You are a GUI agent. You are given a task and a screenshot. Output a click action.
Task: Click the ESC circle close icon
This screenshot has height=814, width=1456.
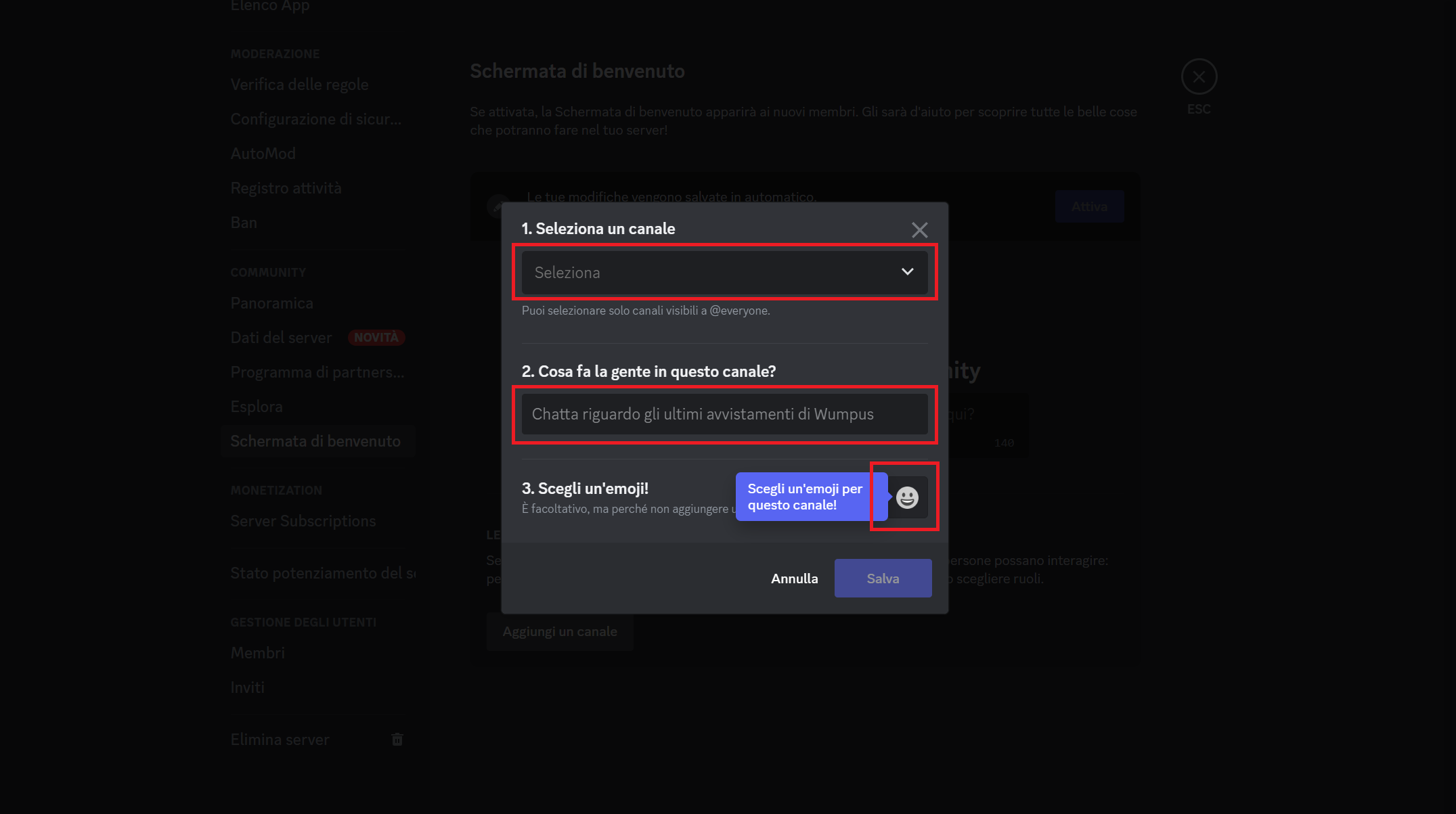pyautogui.click(x=1199, y=77)
